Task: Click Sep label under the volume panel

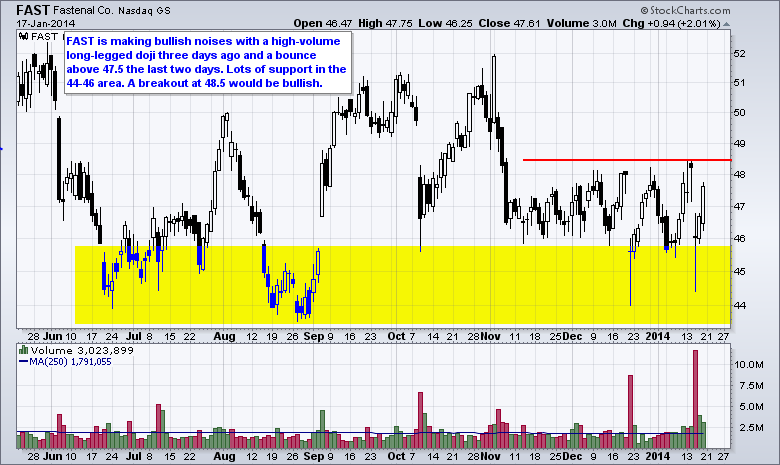Action: tap(314, 456)
